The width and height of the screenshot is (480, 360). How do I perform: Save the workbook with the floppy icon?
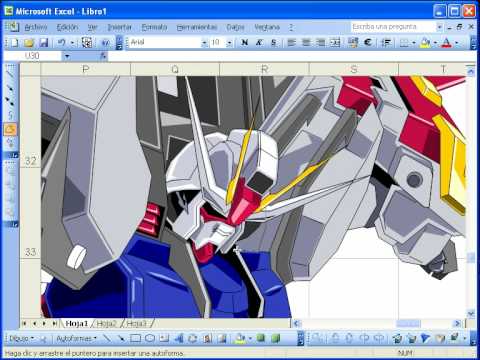point(44,42)
